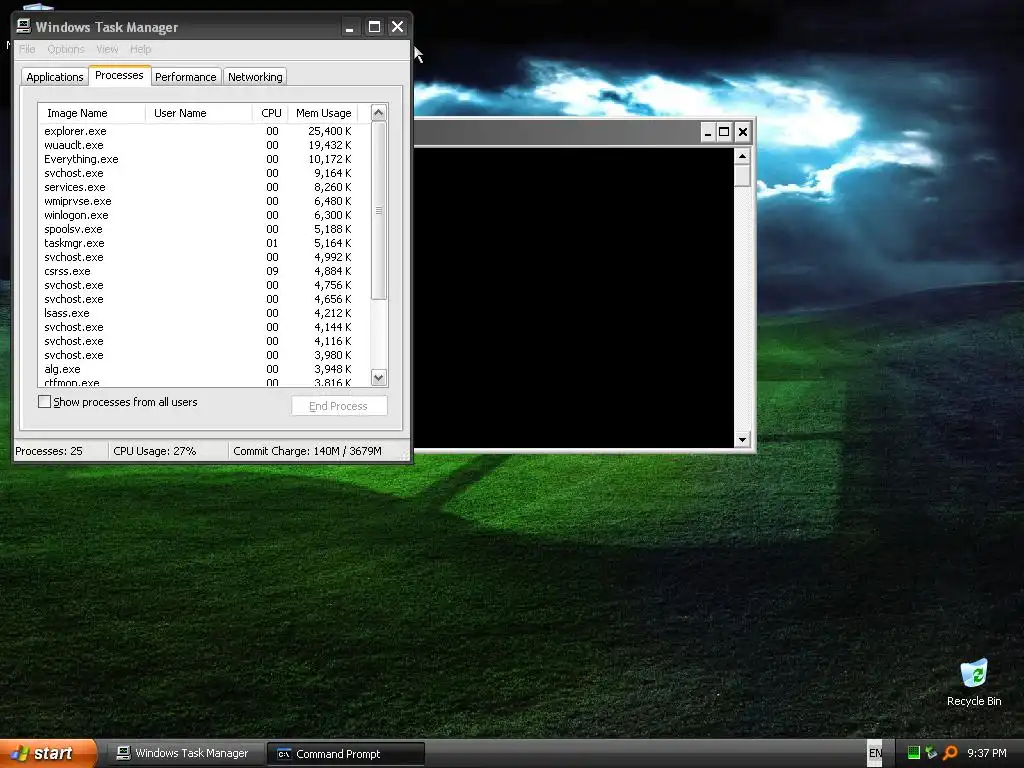Image resolution: width=1024 pixels, height=768 pixels.
Task: Select svchost.exe row using 4,992 K
Action: click(x=204, y=257)
